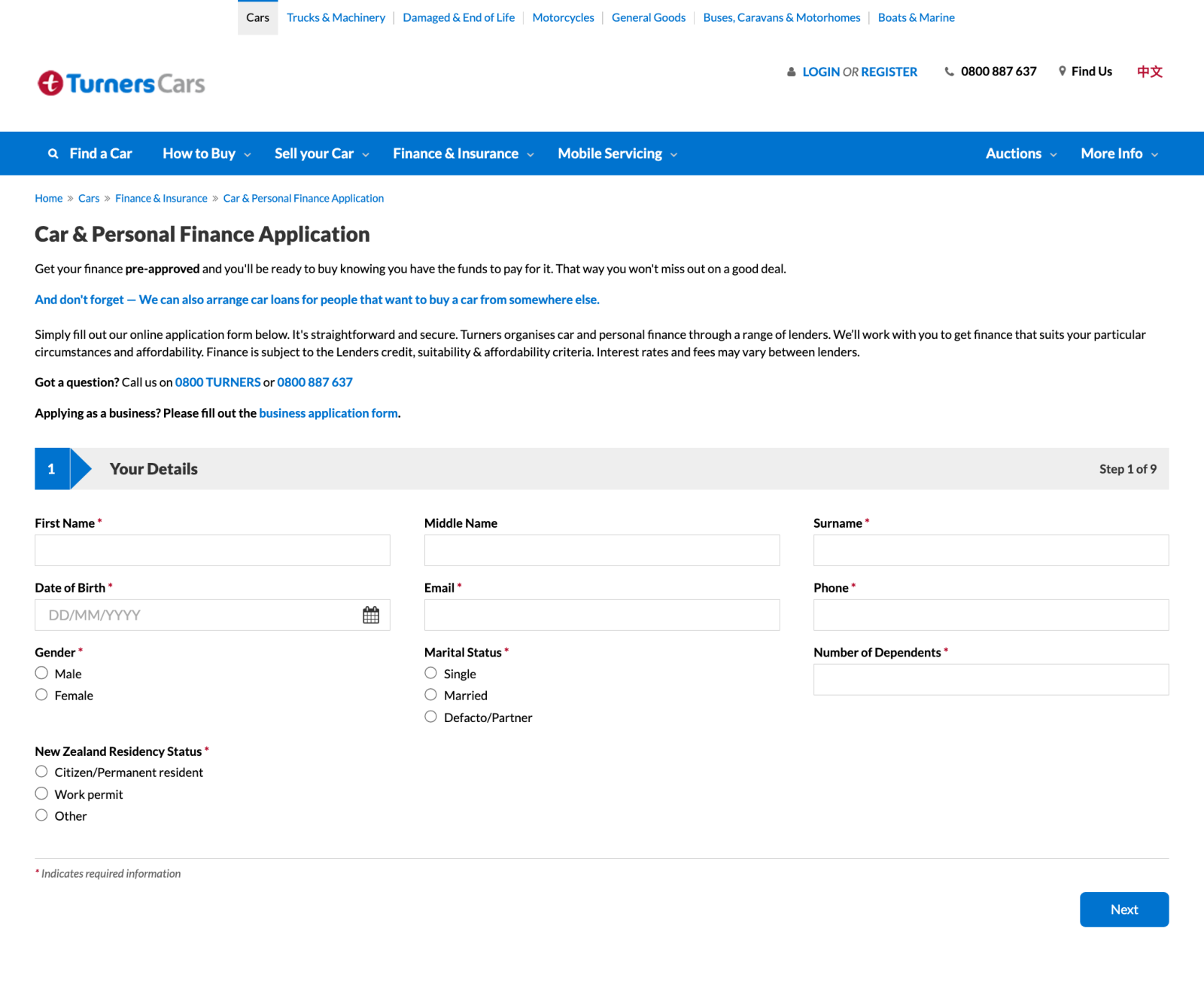The width and height of the screenshot is (1204, 984).
Task: Open the General Goods tab
Action: [649, 17]
